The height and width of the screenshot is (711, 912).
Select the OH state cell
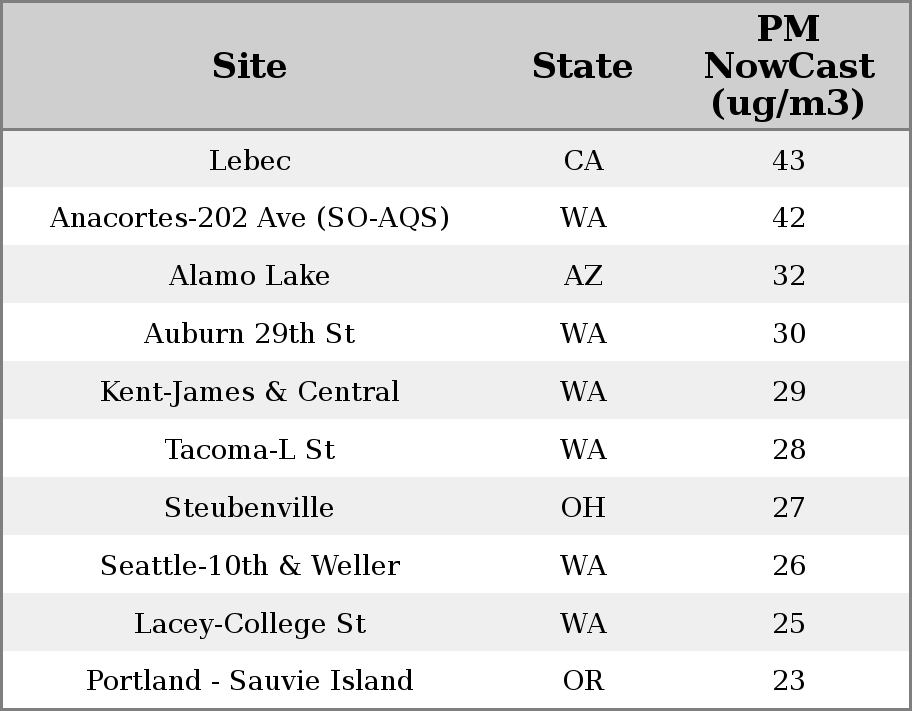(583, 508)
